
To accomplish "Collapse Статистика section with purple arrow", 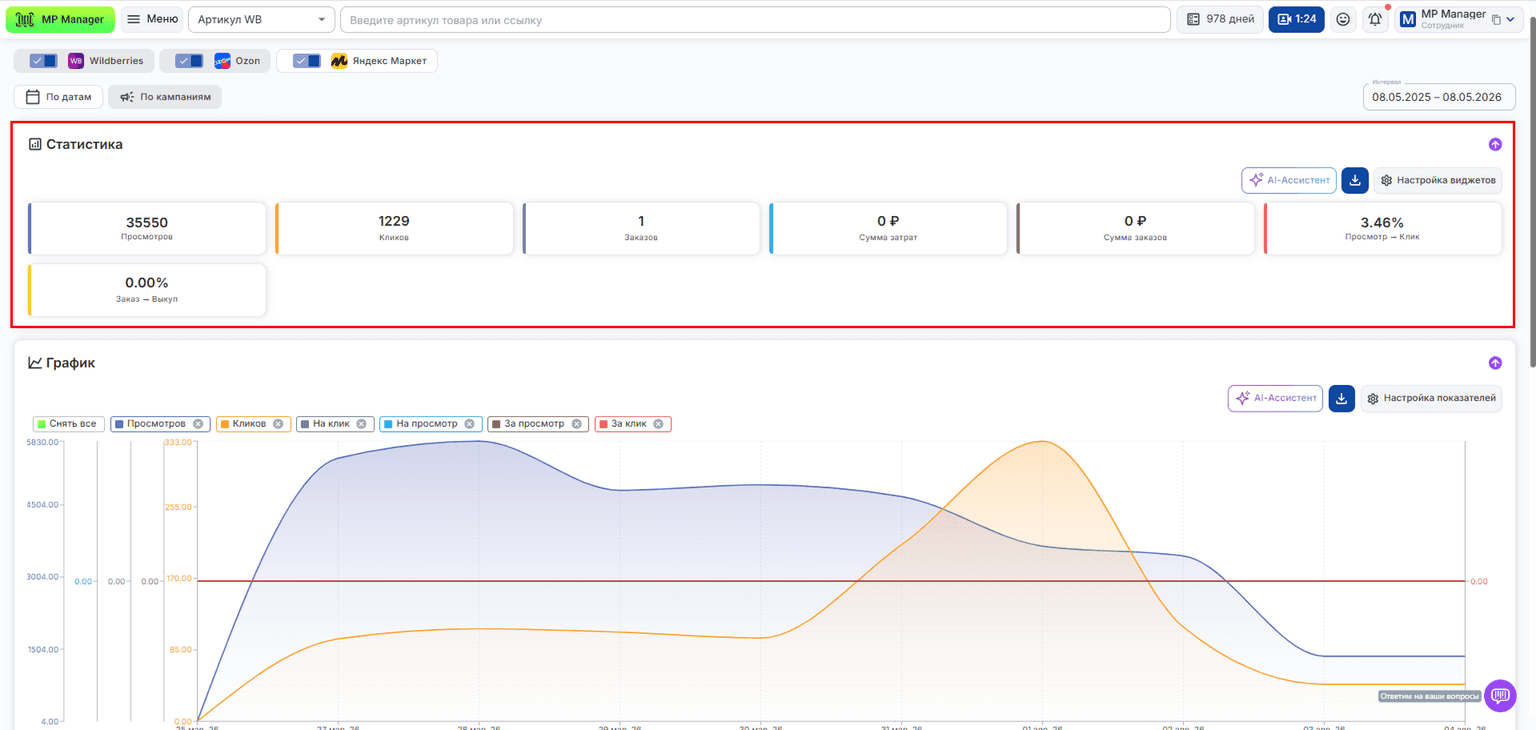I will coord(1495,144).
